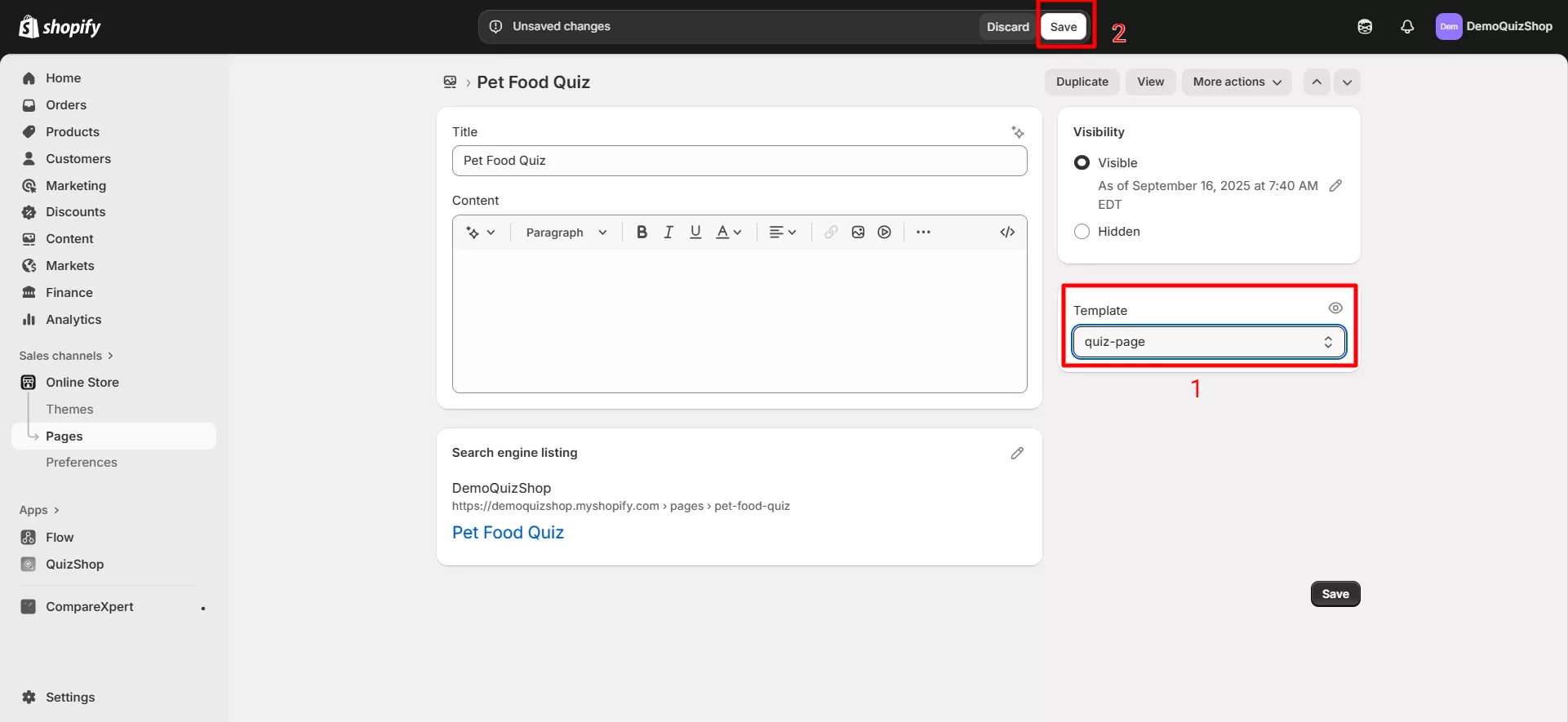
Task: Click the insert video icon
Action: 884,233
